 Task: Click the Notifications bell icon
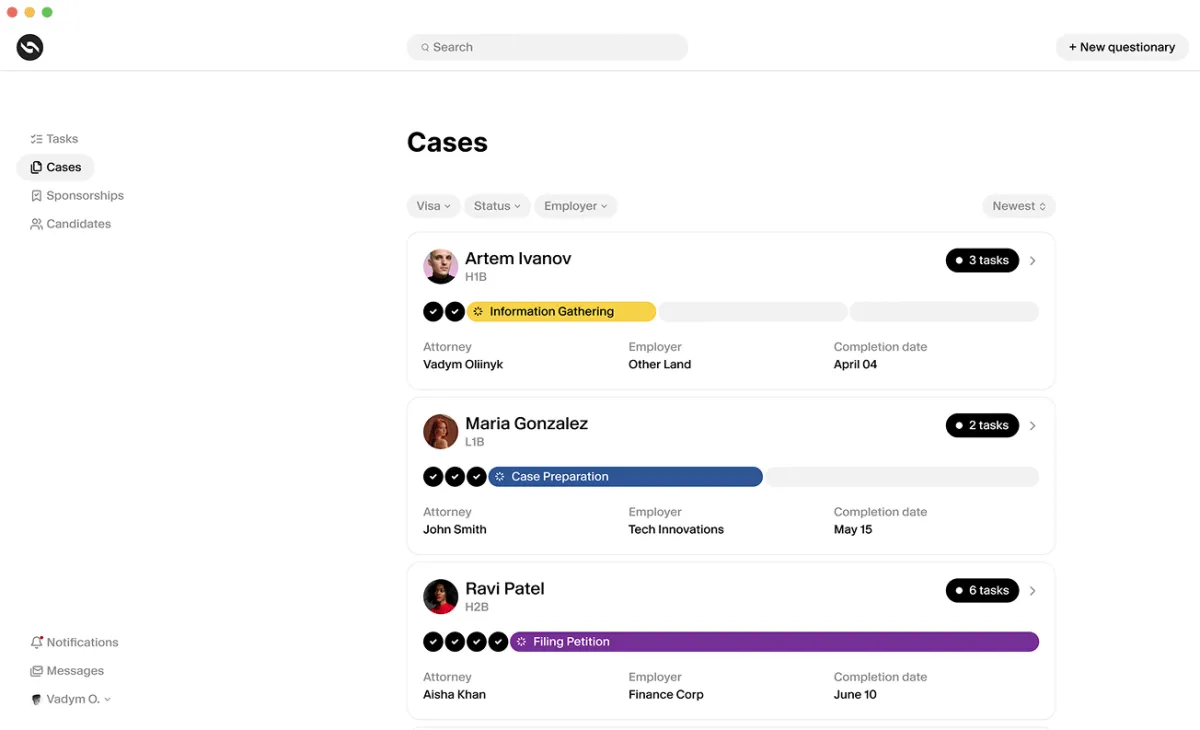(36, 642)
